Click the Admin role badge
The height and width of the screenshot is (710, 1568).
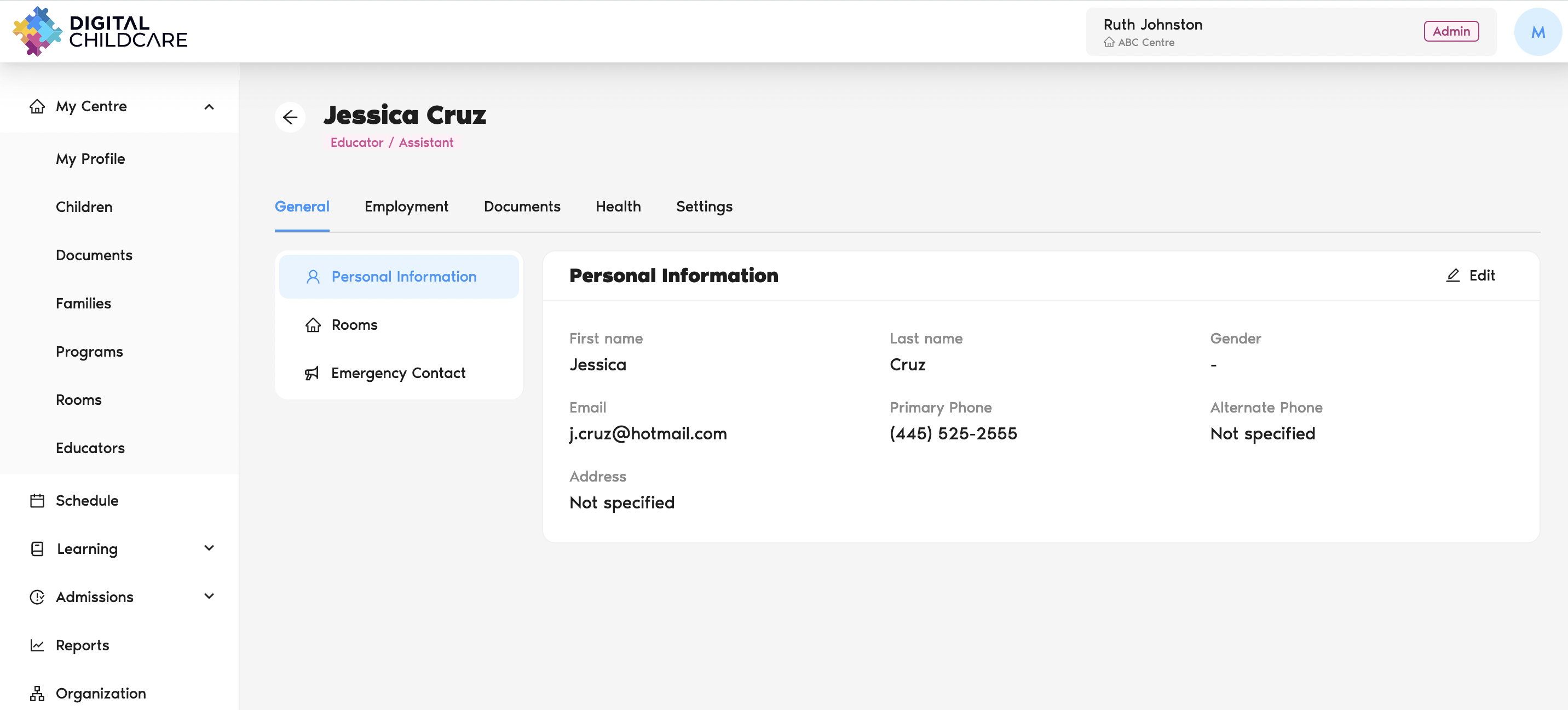pyautogui.click(x=1450, y=31)
